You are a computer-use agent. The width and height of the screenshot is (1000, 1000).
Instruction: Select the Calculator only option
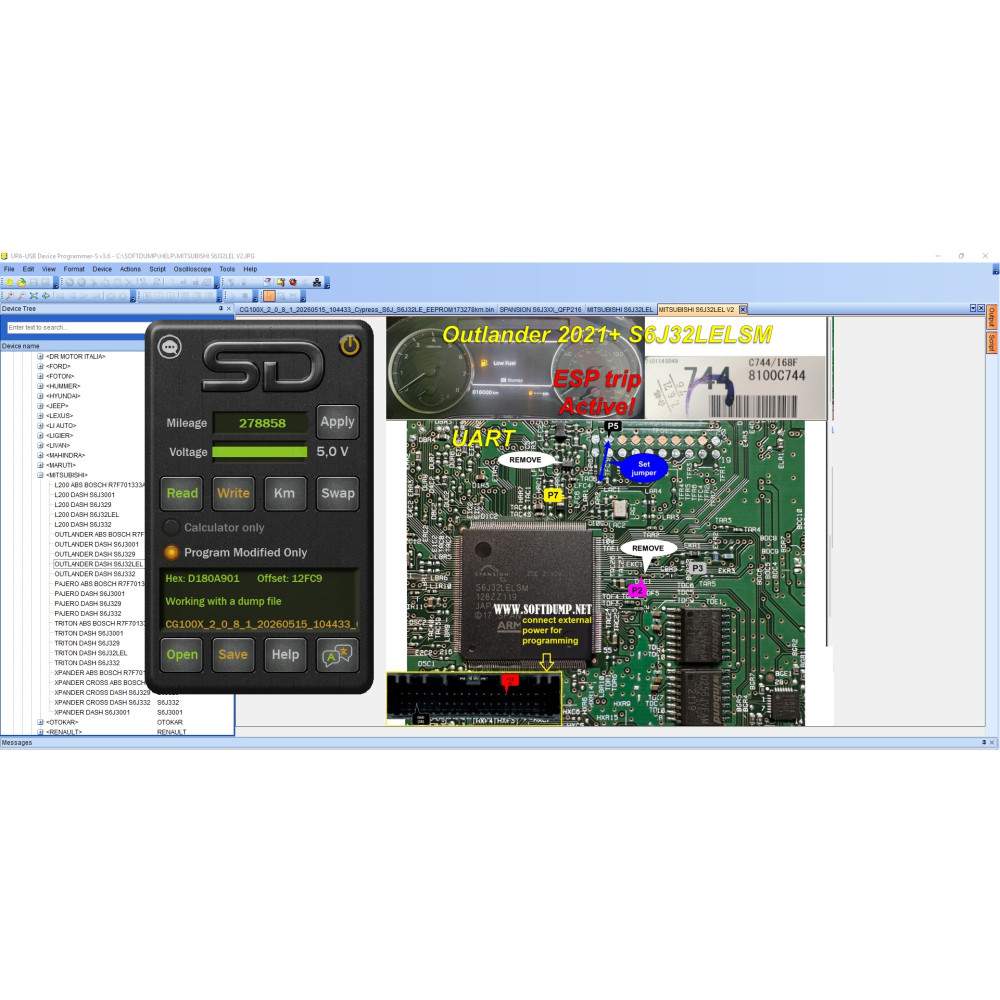216,527
